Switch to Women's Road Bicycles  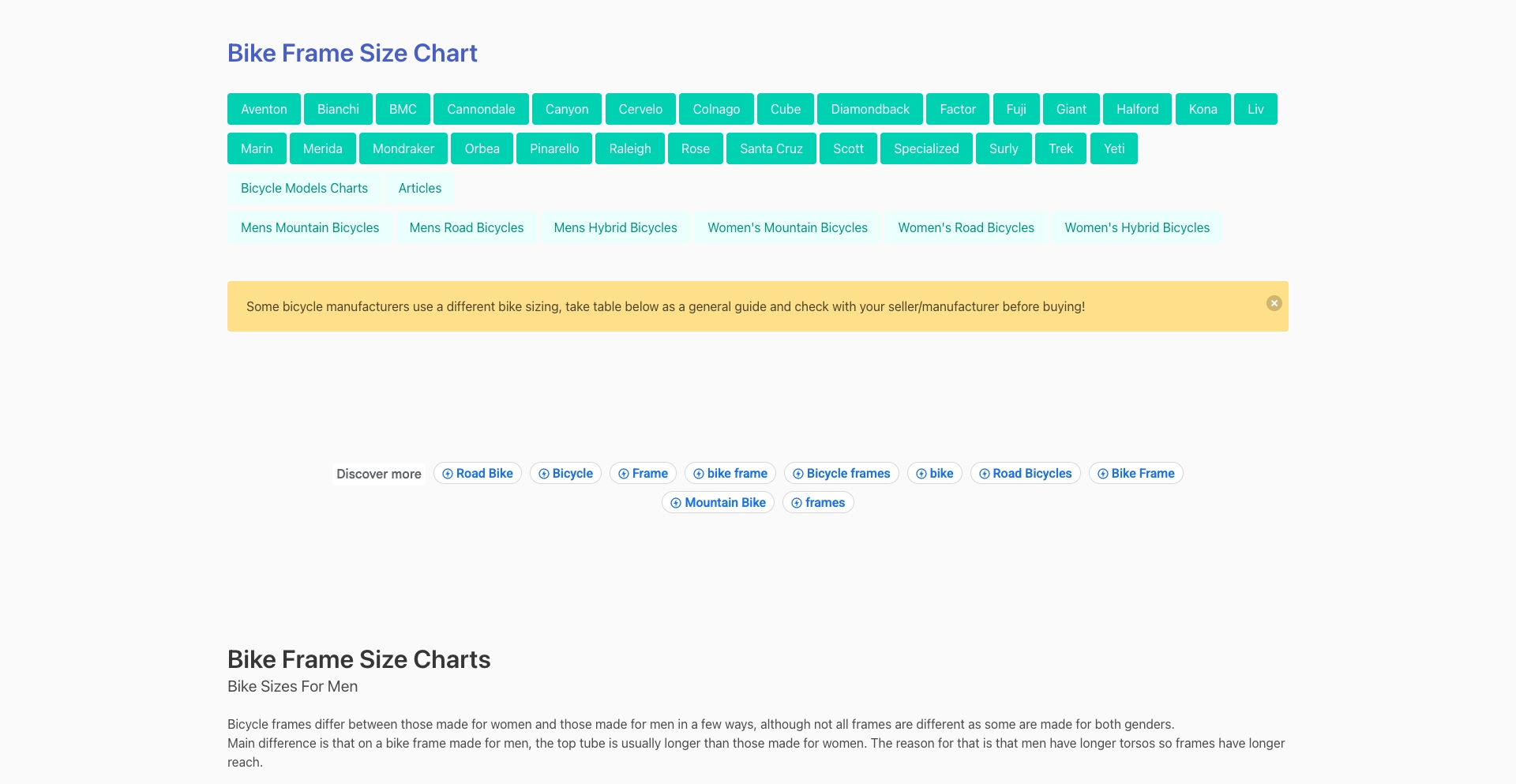click(x=966, y=227)
